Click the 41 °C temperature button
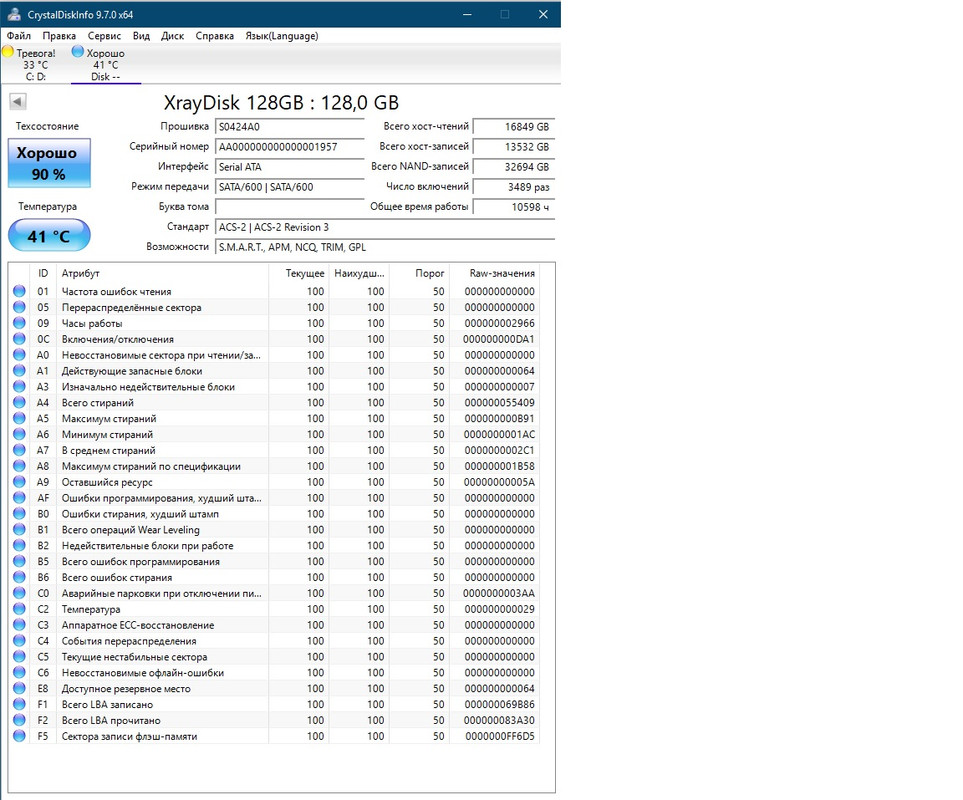 [49, 236]
